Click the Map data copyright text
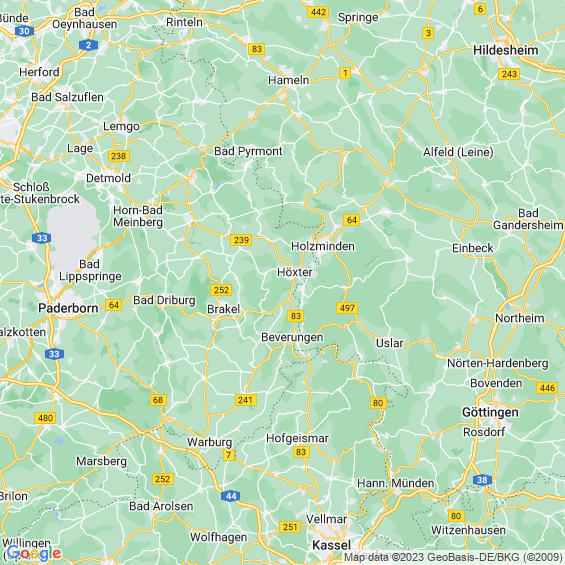 click(x=454, y=557)
